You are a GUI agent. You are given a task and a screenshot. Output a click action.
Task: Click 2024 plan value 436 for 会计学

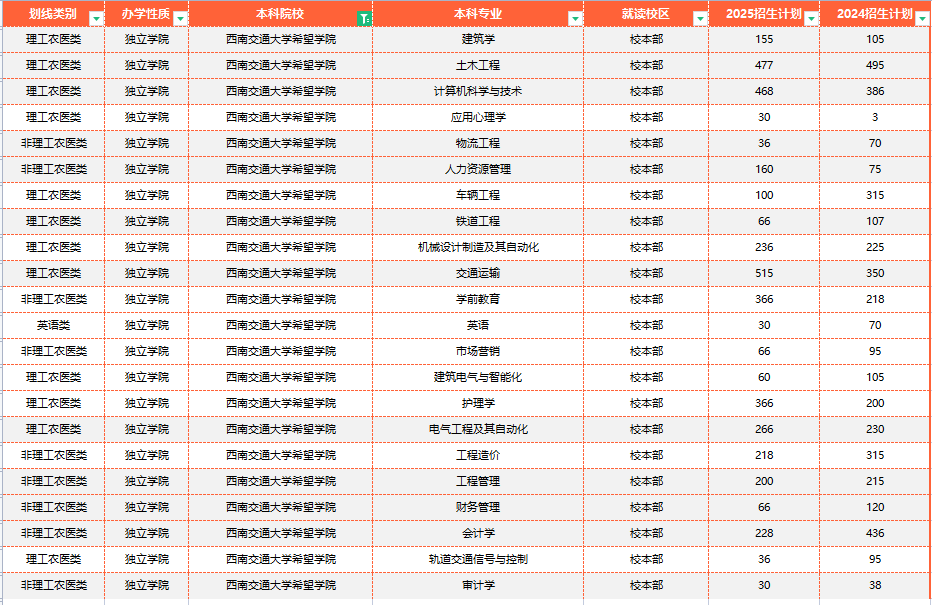tap(875, 533)
